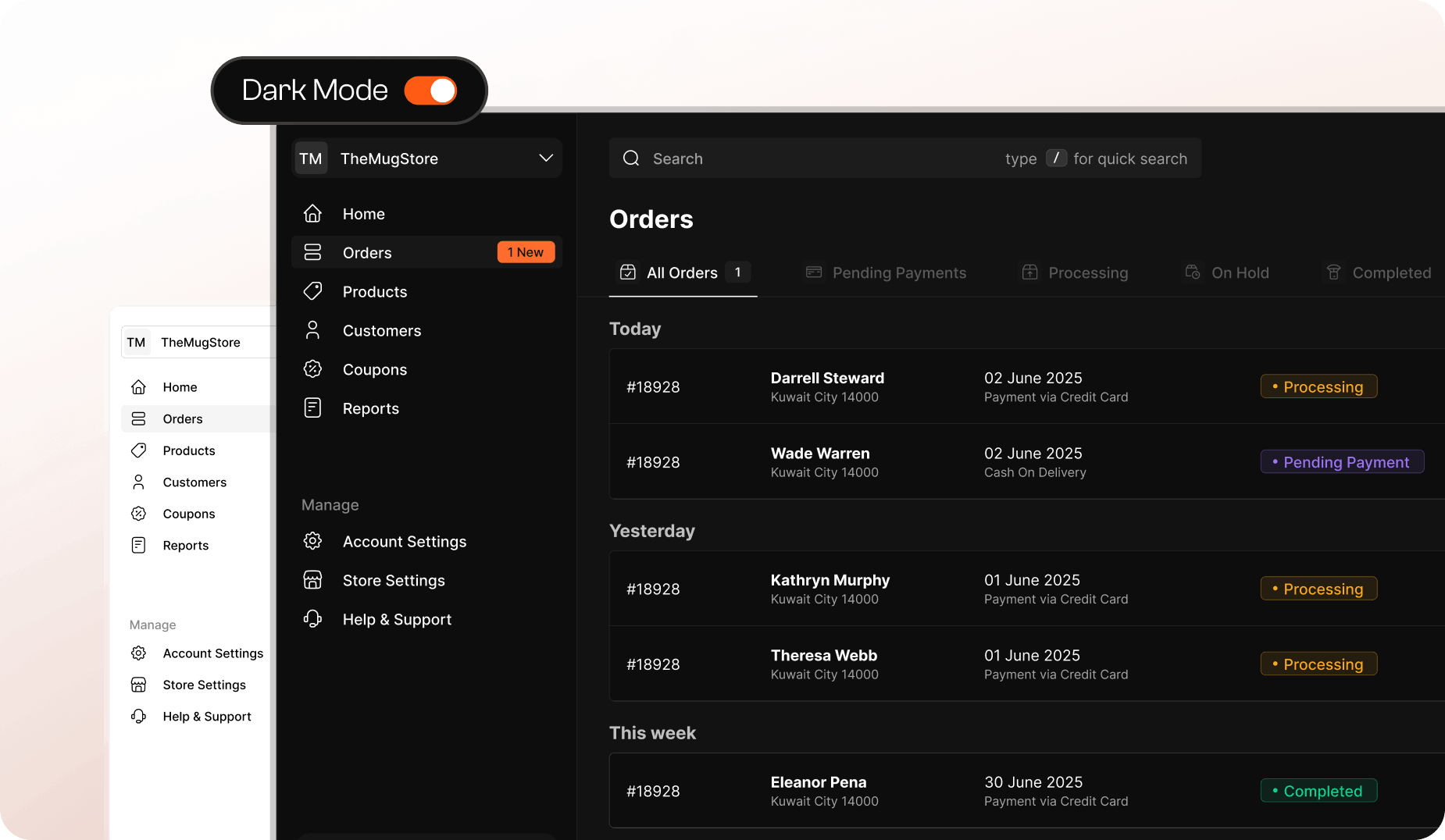The width and height of the screenshot is (1445, 840).
Task: Click Processing status of Kathryn Murphy order
Action: pyautogui.click(x=1318, y=589)
